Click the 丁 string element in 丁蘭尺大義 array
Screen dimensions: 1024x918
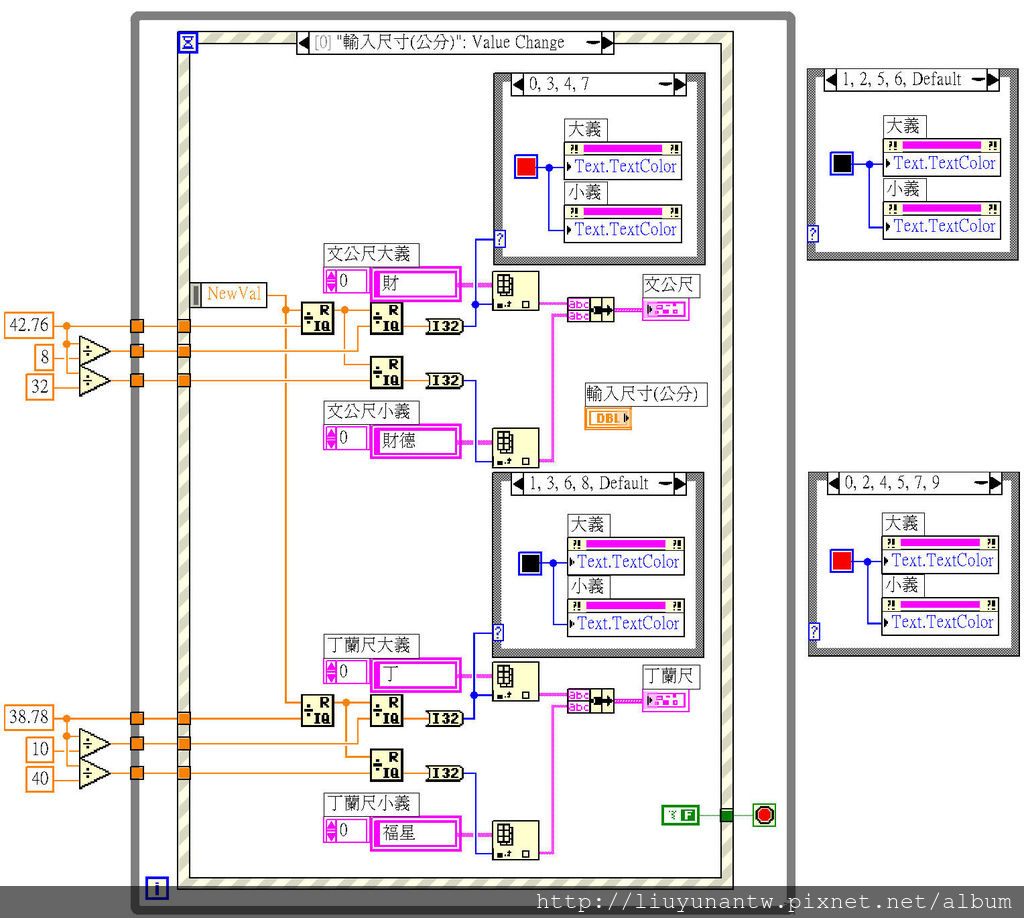pyautogui.click(x=416, y=674)
